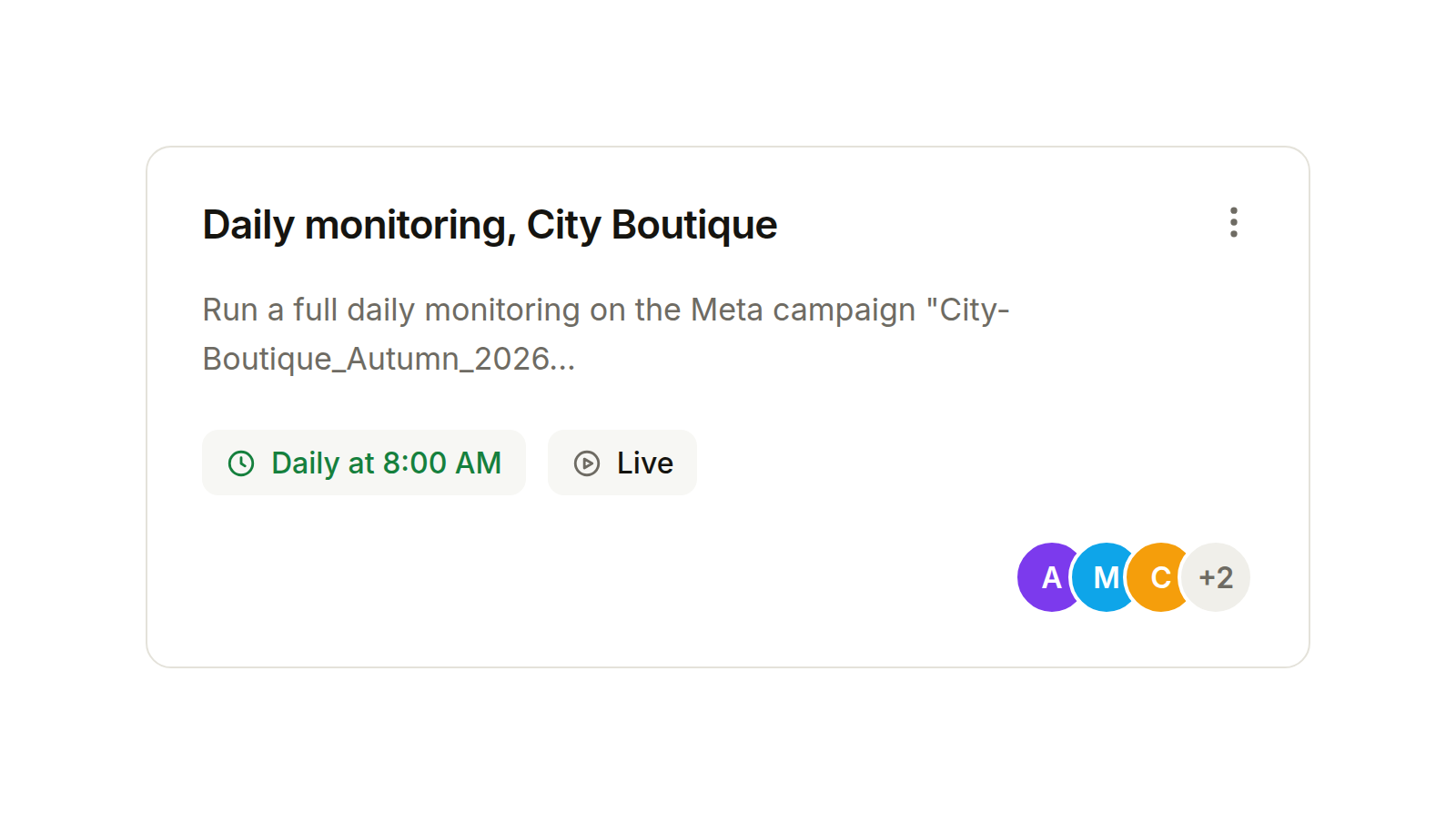Open the Daily monitoring, City Boutique title
The height and width of the screenshot is (814, 1456).
coord(490,225)
